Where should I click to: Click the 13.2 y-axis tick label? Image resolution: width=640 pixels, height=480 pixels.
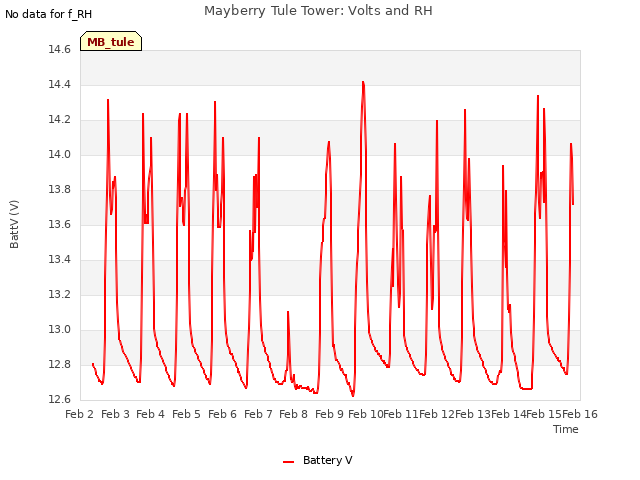click(60, 295)
